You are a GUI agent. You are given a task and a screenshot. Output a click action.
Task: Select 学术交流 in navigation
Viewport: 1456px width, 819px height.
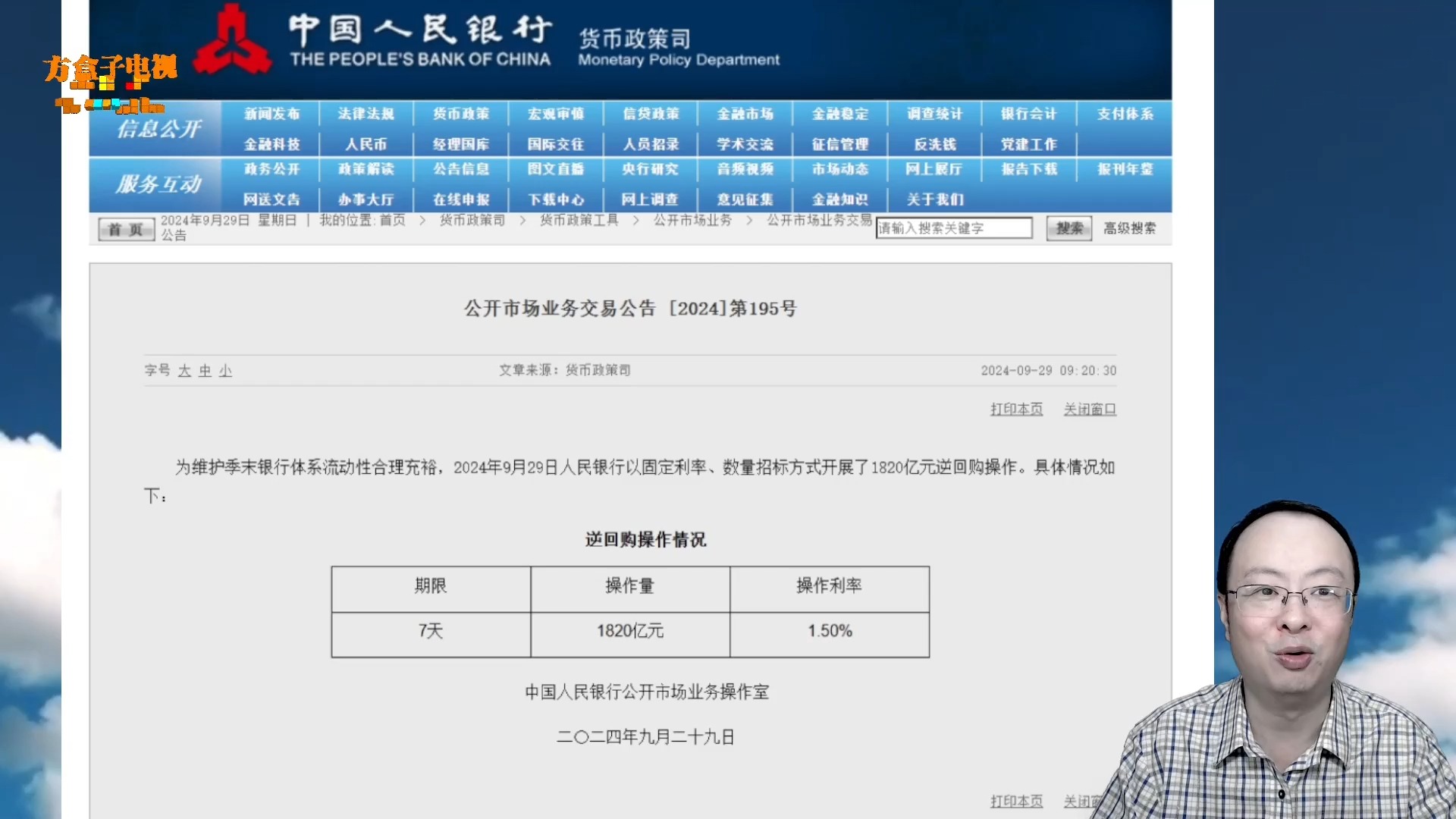745,144
